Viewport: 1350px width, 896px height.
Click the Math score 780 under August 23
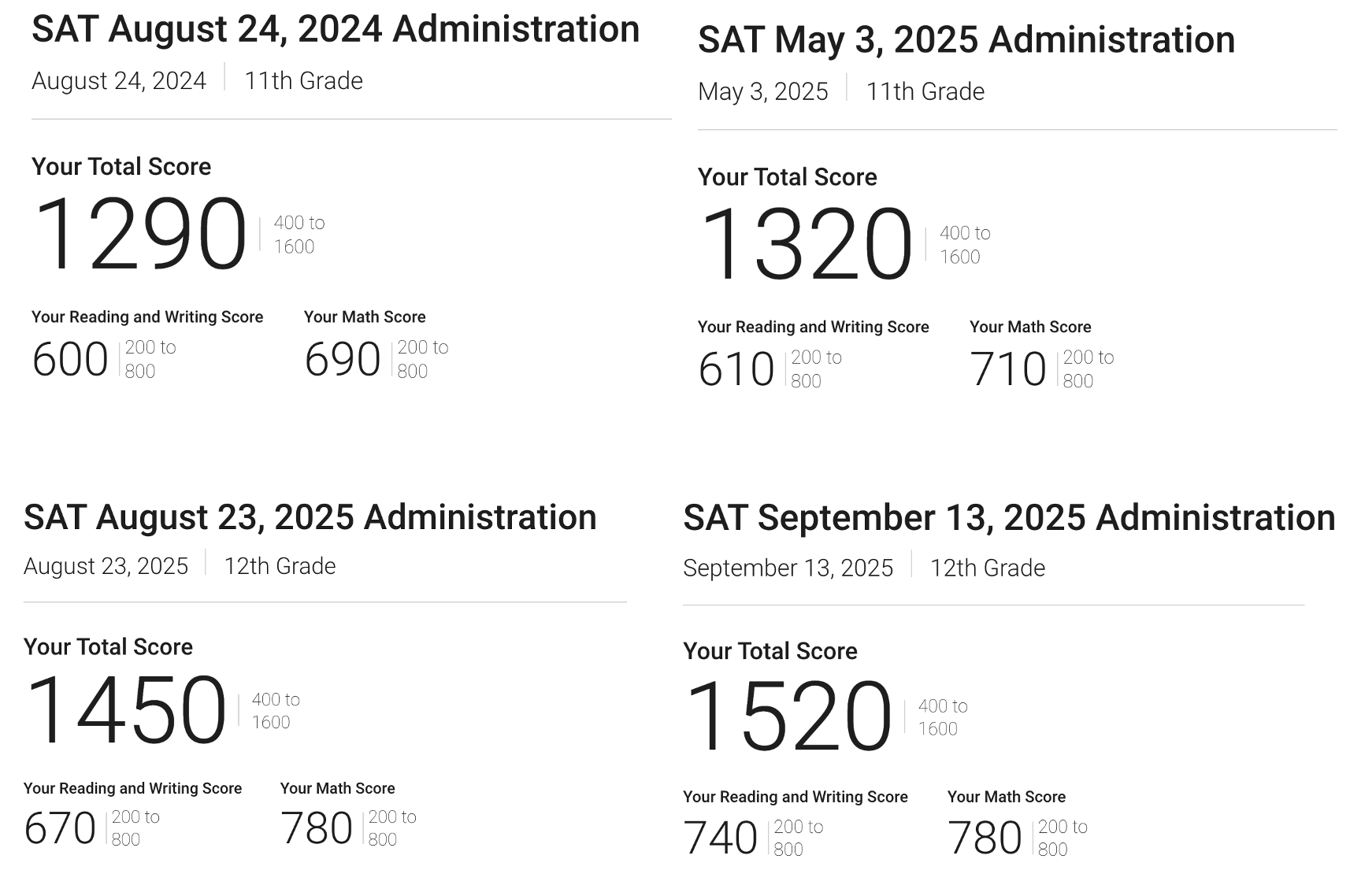(317, 828)
